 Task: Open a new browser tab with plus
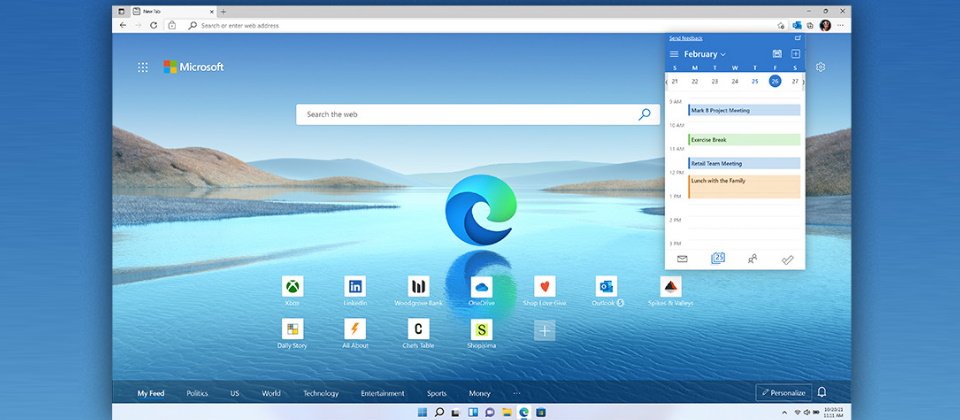(x=223, y=11)
